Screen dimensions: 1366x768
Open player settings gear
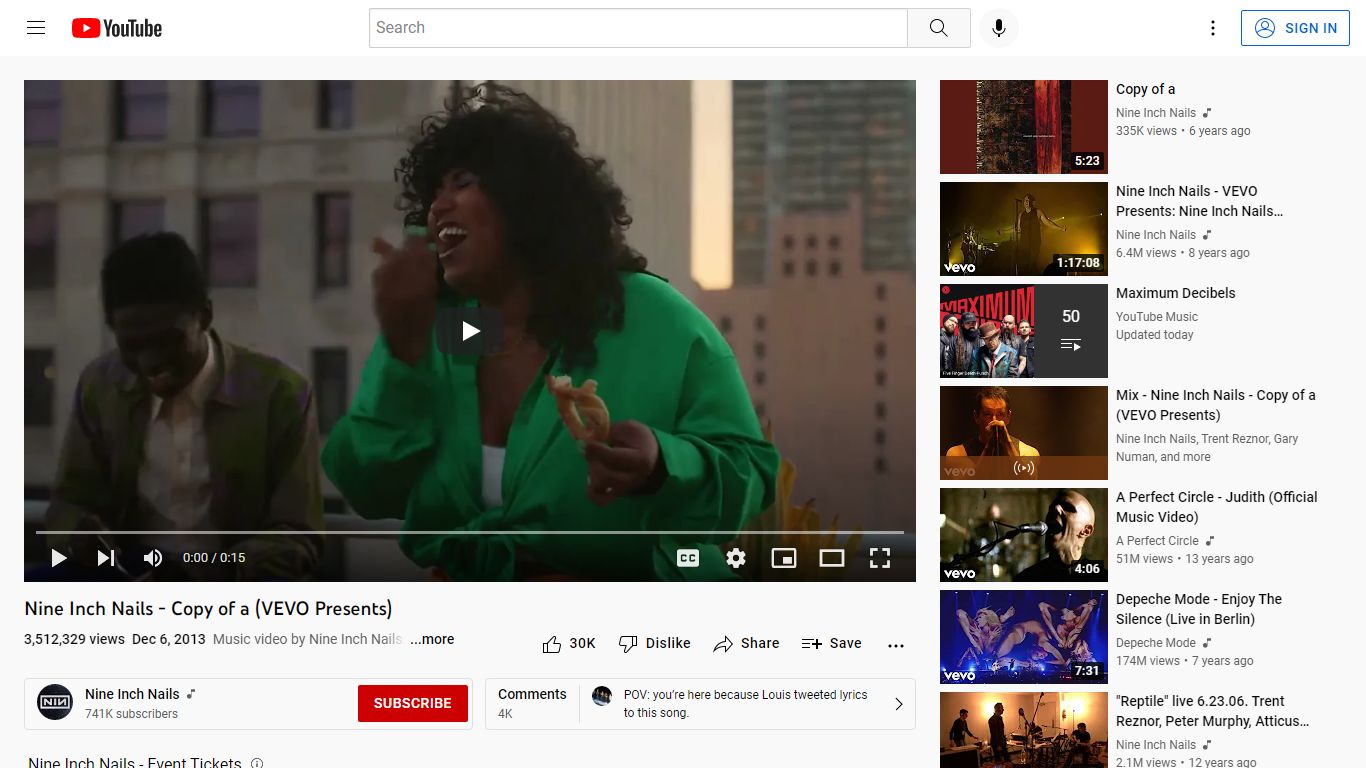click(x=736, y=558)
